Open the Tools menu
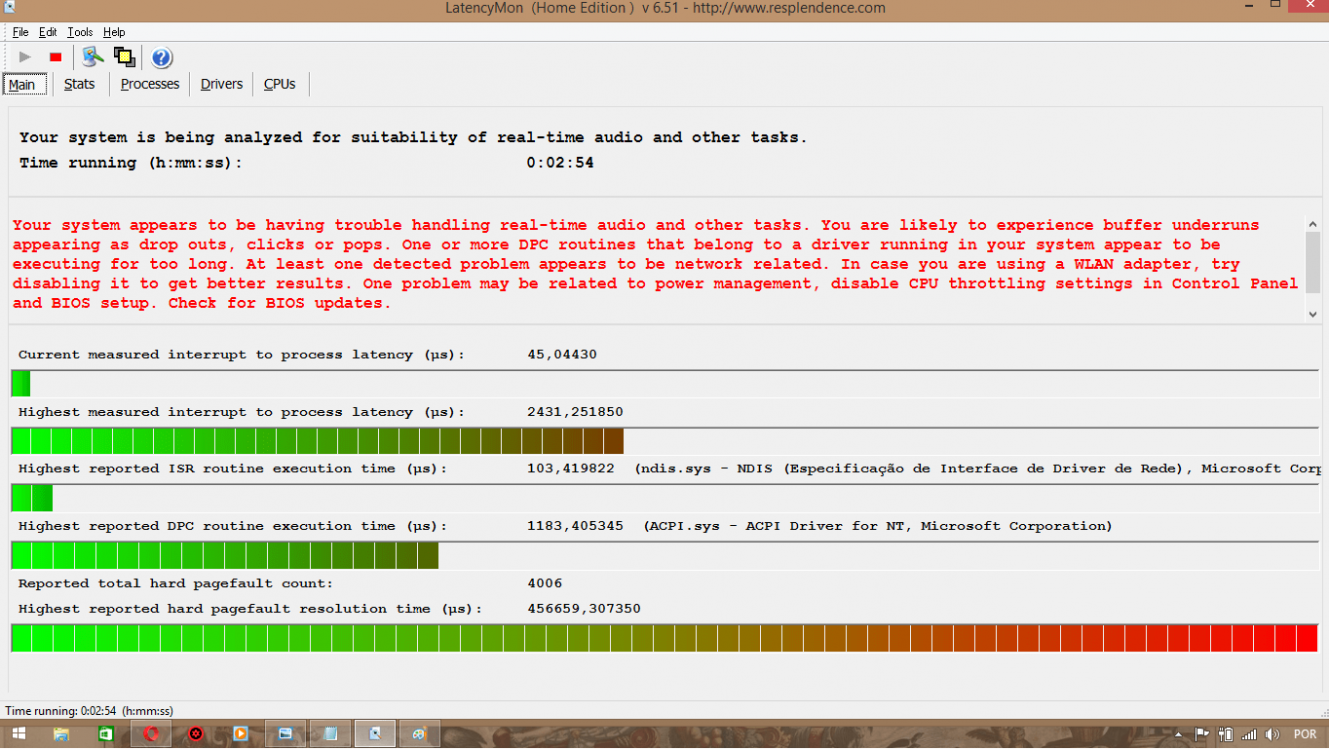 point(80,32)
